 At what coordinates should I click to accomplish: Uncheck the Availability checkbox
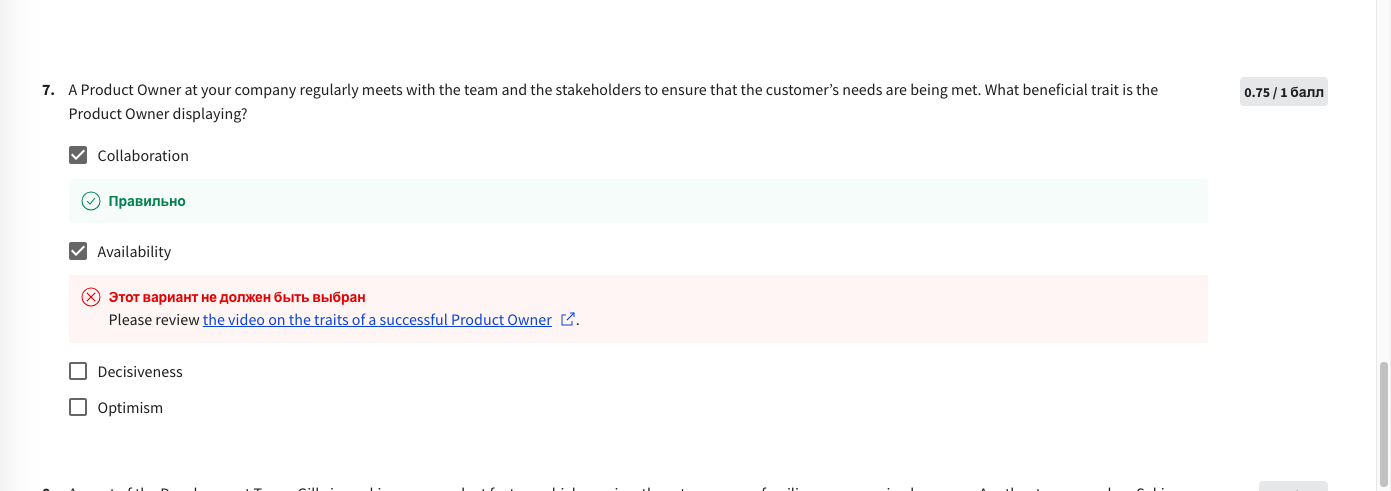pos(78,251)
